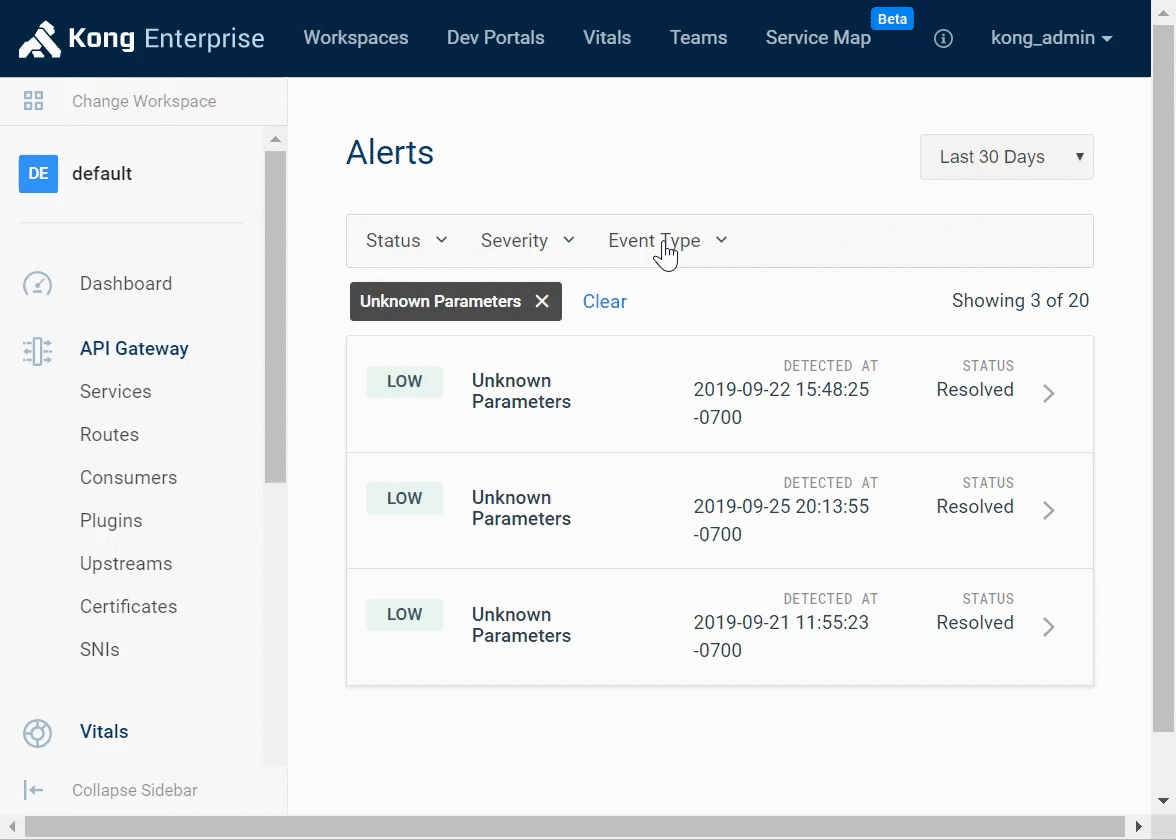The height and width of the screenshot is (840, 1176).
Task: Open Plugins in the sidebar
Action: pos(111,520)
